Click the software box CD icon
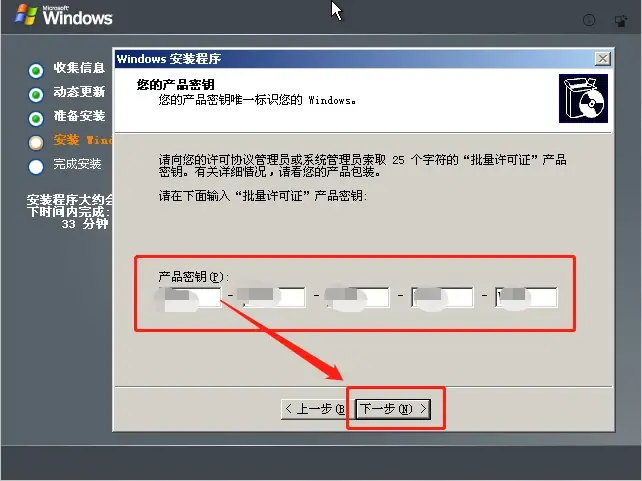Image resolution: width=642 pixels, height=481 pixels. pos(583,99)
